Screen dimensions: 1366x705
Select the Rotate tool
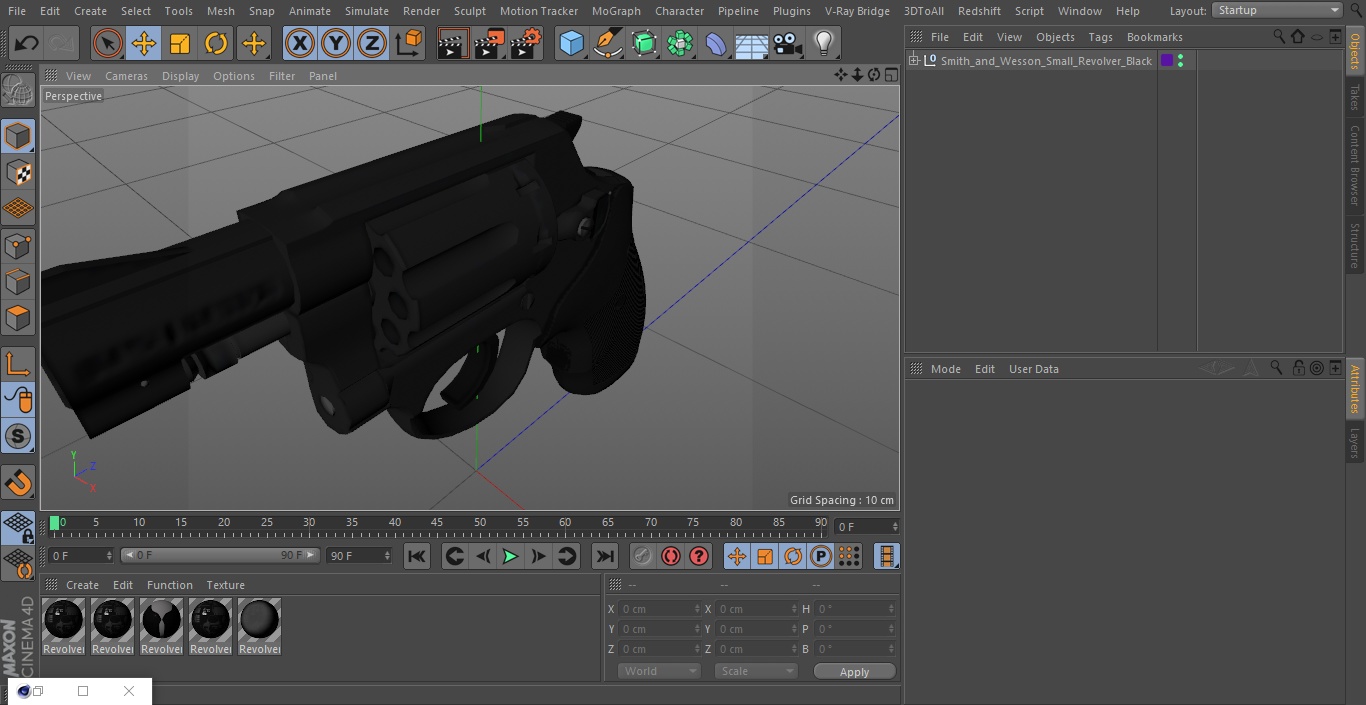click(x=216, y=44)
